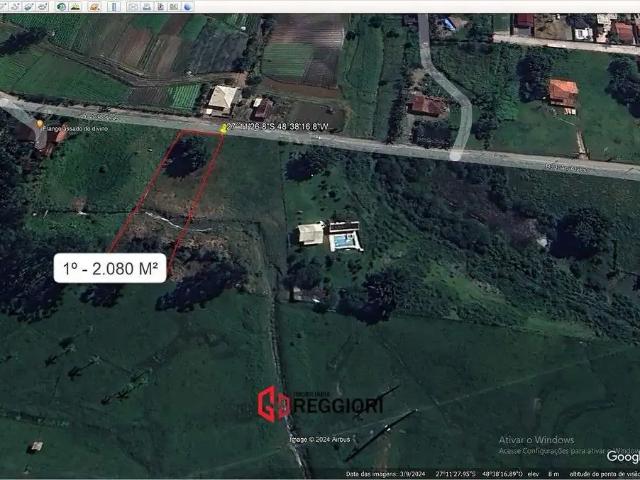
Task: Click longitude 48°38'16.89"O in status bar
Action: [502, 474]
